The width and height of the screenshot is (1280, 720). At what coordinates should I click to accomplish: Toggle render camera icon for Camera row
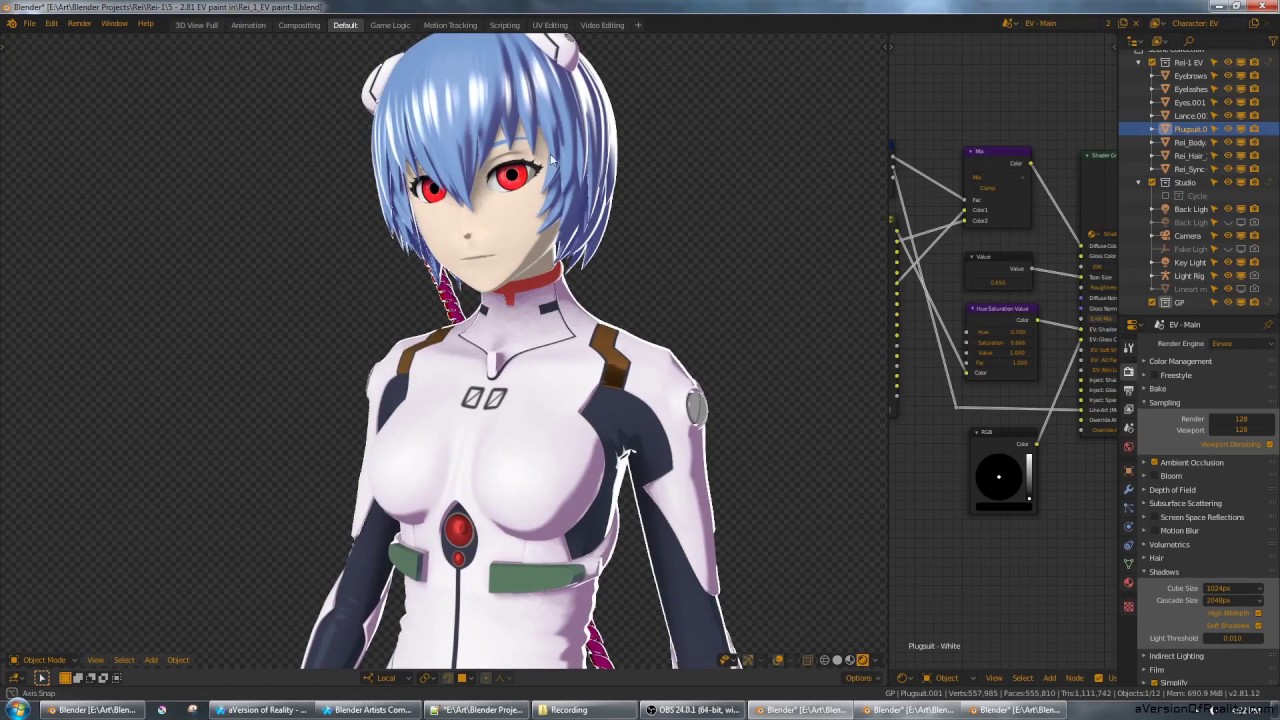pyautogui.click(x=1254, y=236)
